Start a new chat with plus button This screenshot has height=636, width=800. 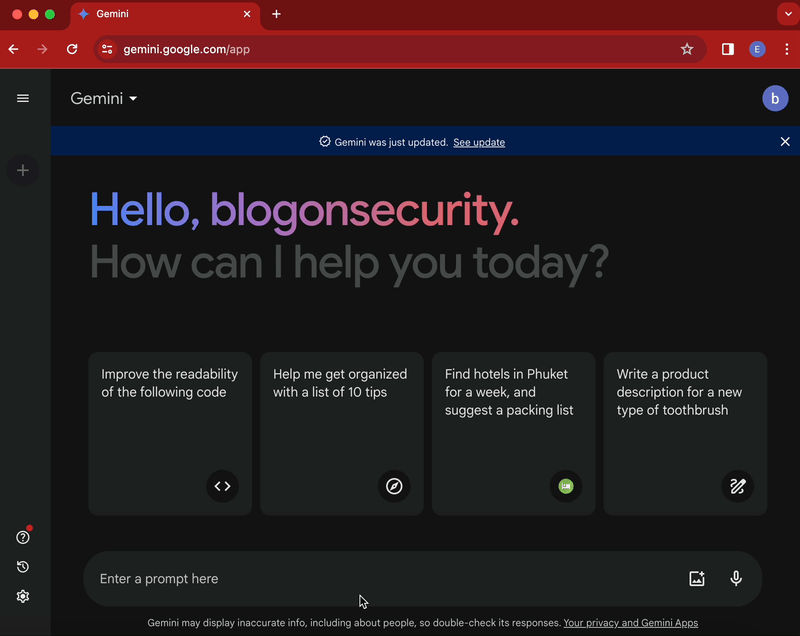pos(22,170)
